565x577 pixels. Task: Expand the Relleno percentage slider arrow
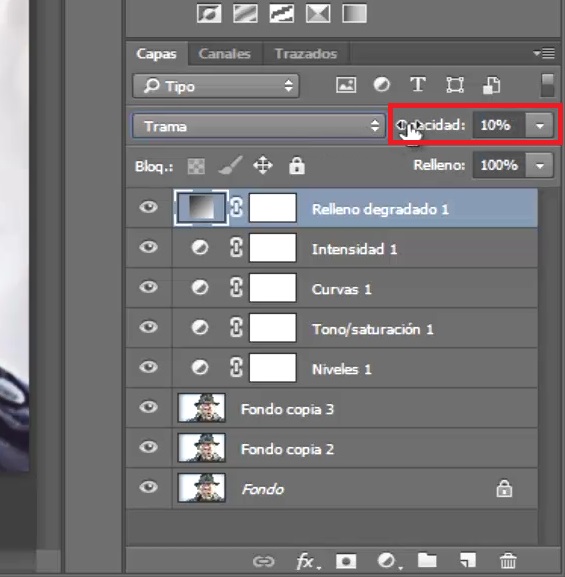[x=540, y=166]
